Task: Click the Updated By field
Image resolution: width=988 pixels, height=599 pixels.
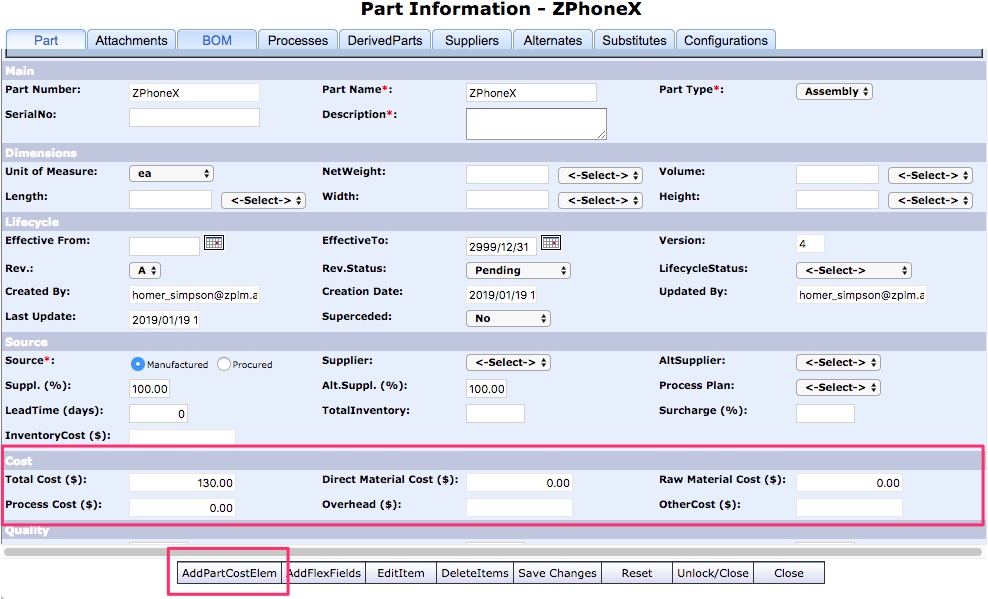Action: click(x=861, y=294)
